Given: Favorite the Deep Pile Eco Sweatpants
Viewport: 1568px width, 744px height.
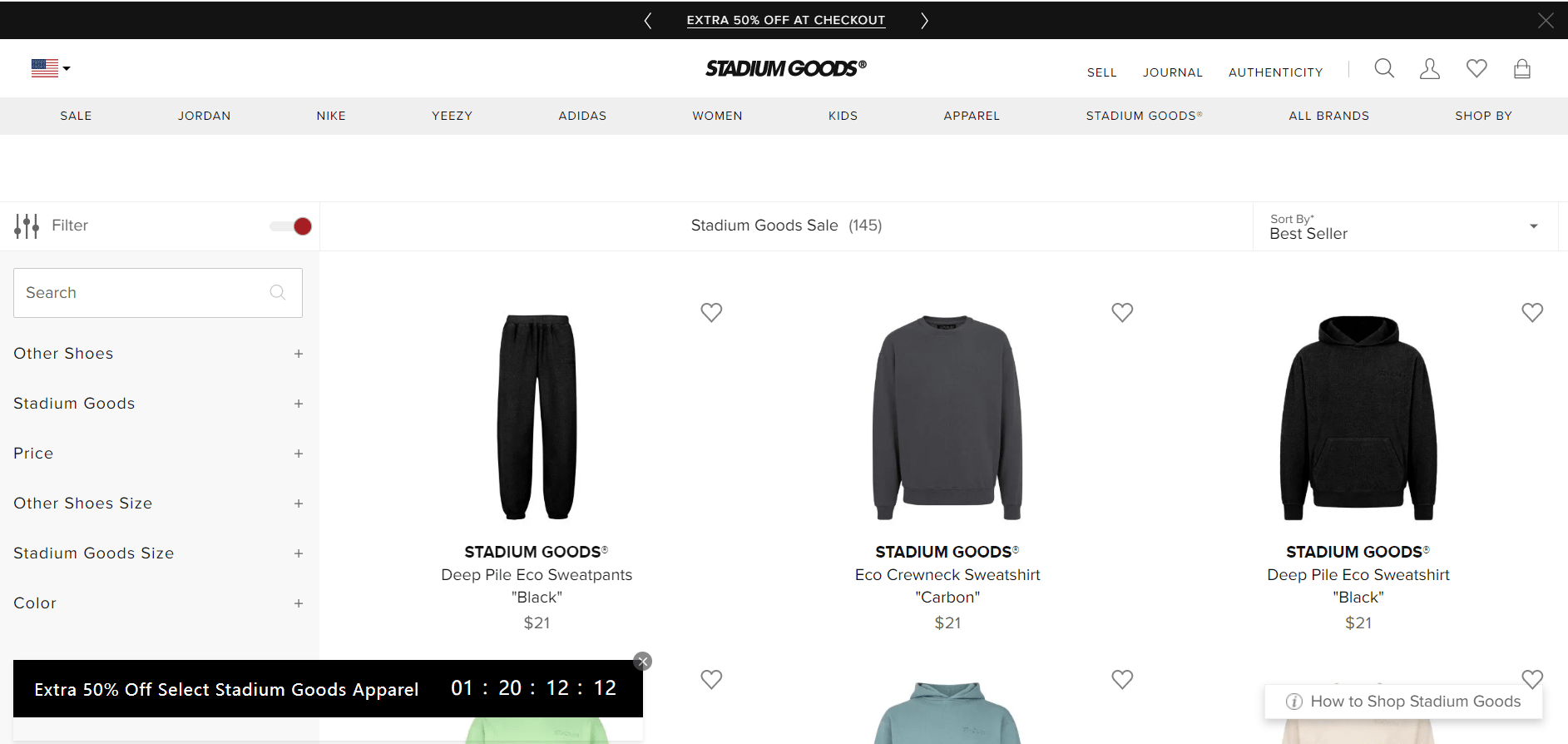Looking at the screenshot, I should (711, 312).
